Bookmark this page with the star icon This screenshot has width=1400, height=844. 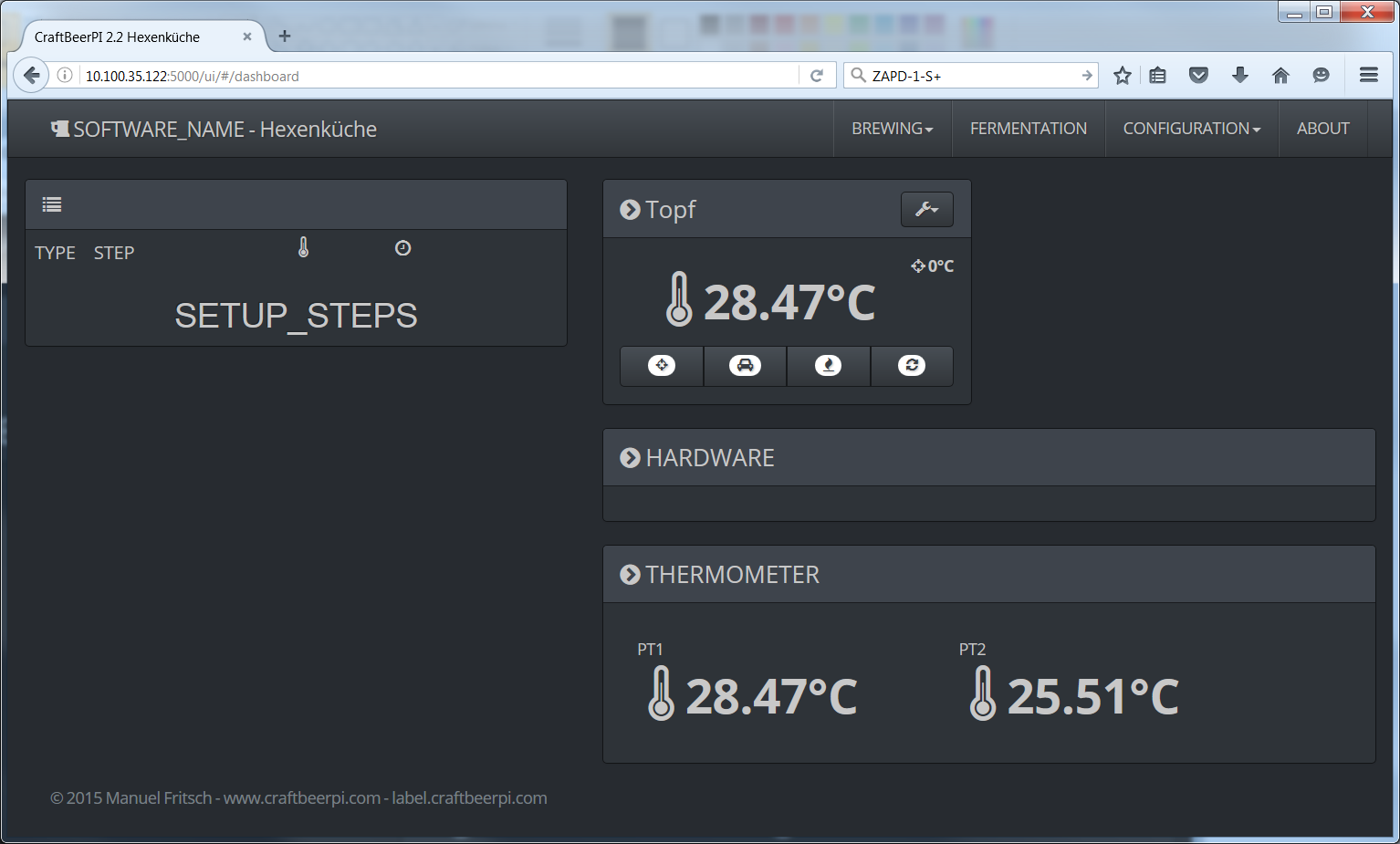pyautogui.click(x=1123, y=76)
